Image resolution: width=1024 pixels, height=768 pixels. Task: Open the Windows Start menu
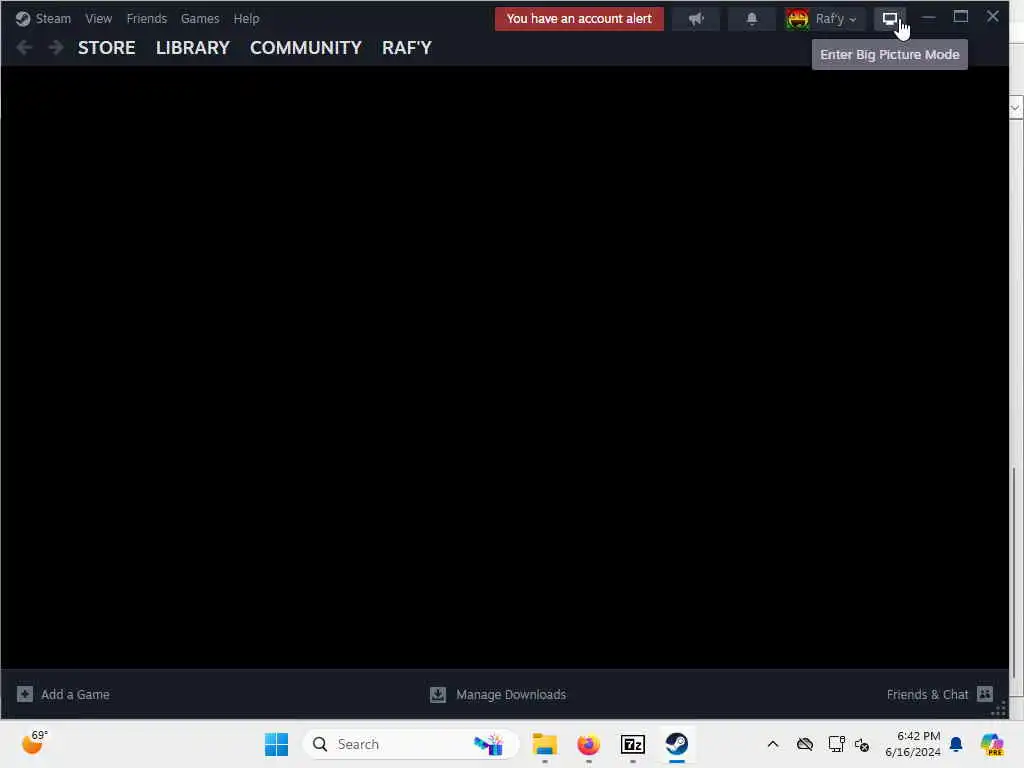click(276, 744)
